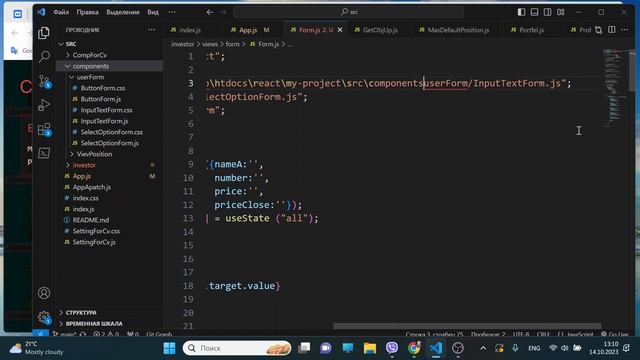Open Chrome from taskbar

414,348
